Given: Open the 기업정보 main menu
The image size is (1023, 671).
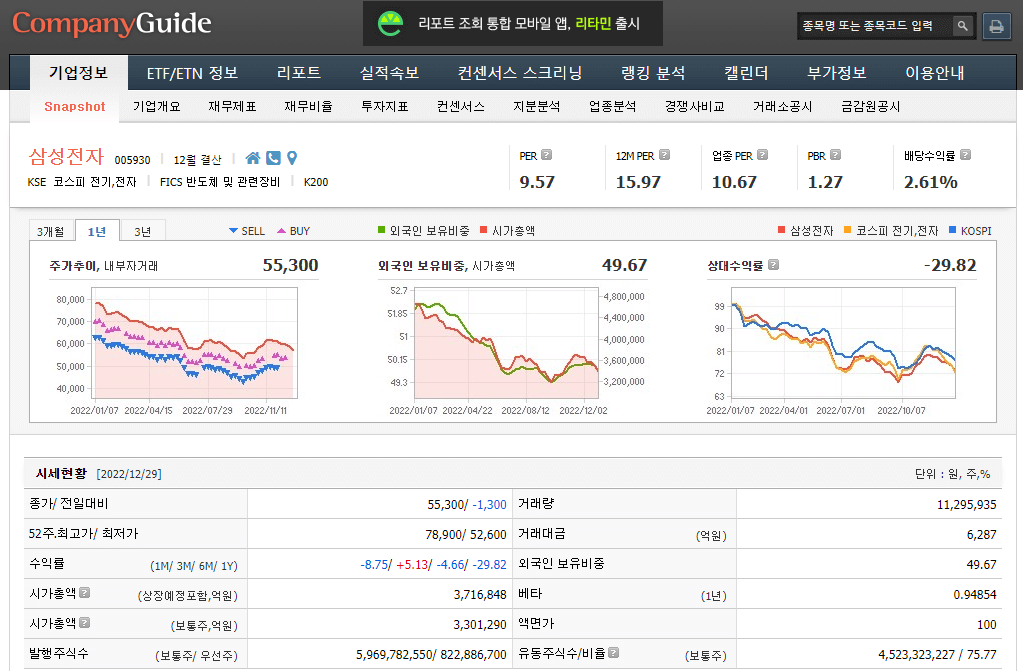Looking at the screenshot, I should pos(78,72).
